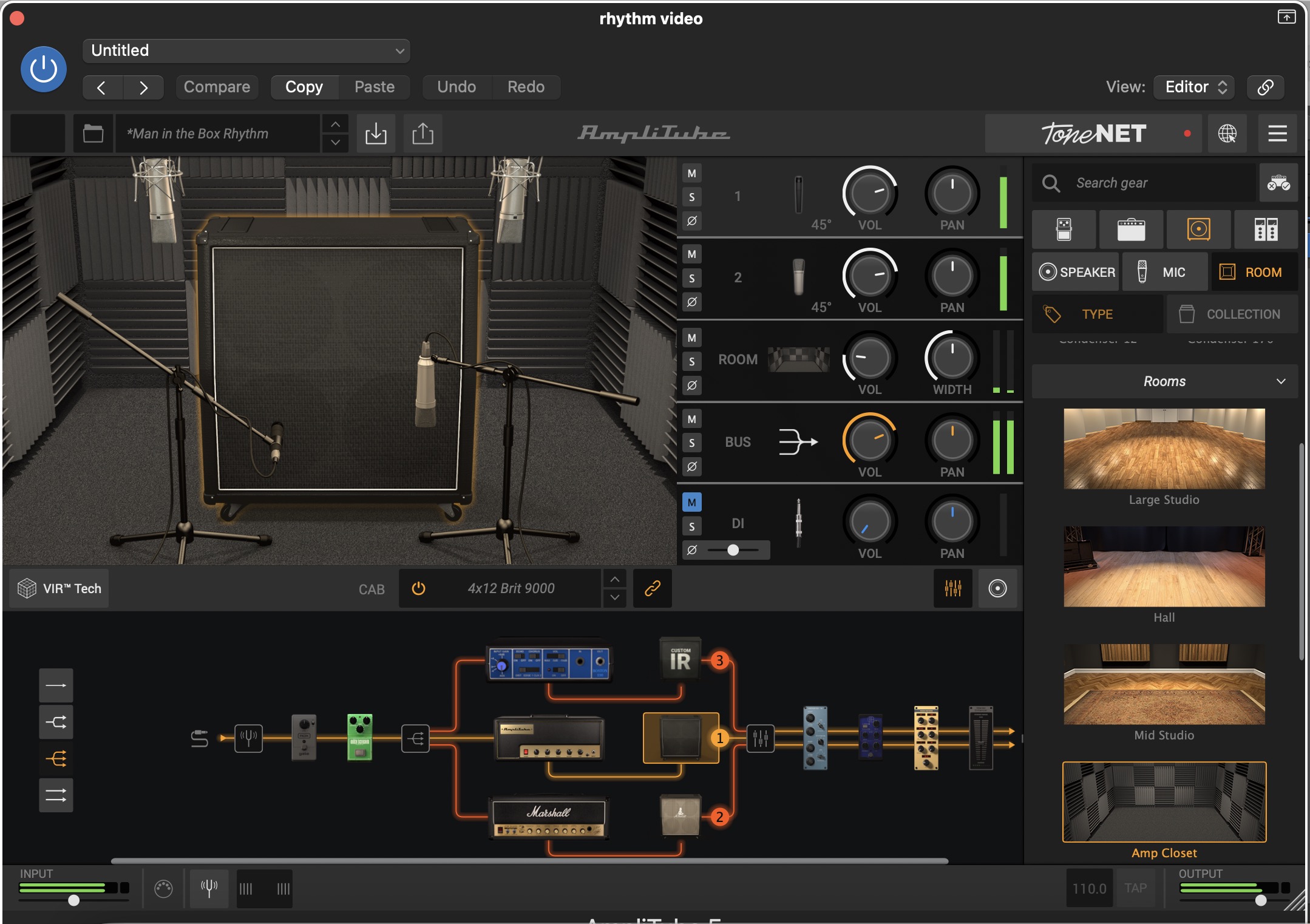Click the Undo button
Viewport: 1310px width, 924px height.
[x=456, y=87]
